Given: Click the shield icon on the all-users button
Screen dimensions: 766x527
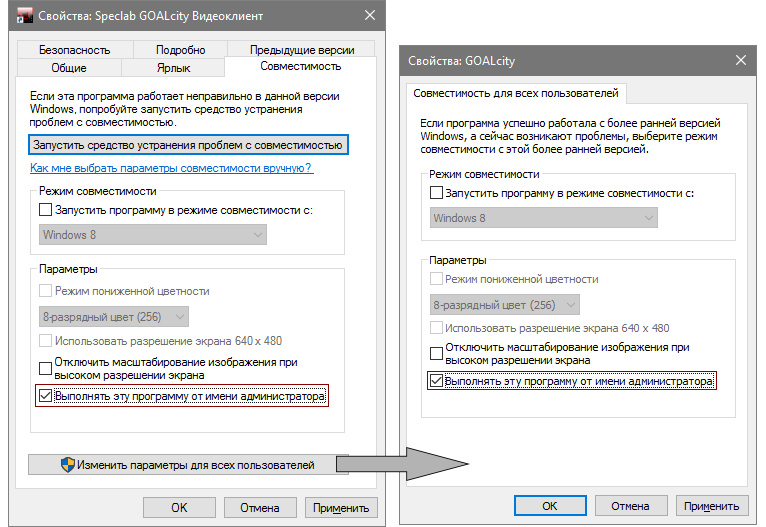Looking at the screenshot, I should (68, 464).
